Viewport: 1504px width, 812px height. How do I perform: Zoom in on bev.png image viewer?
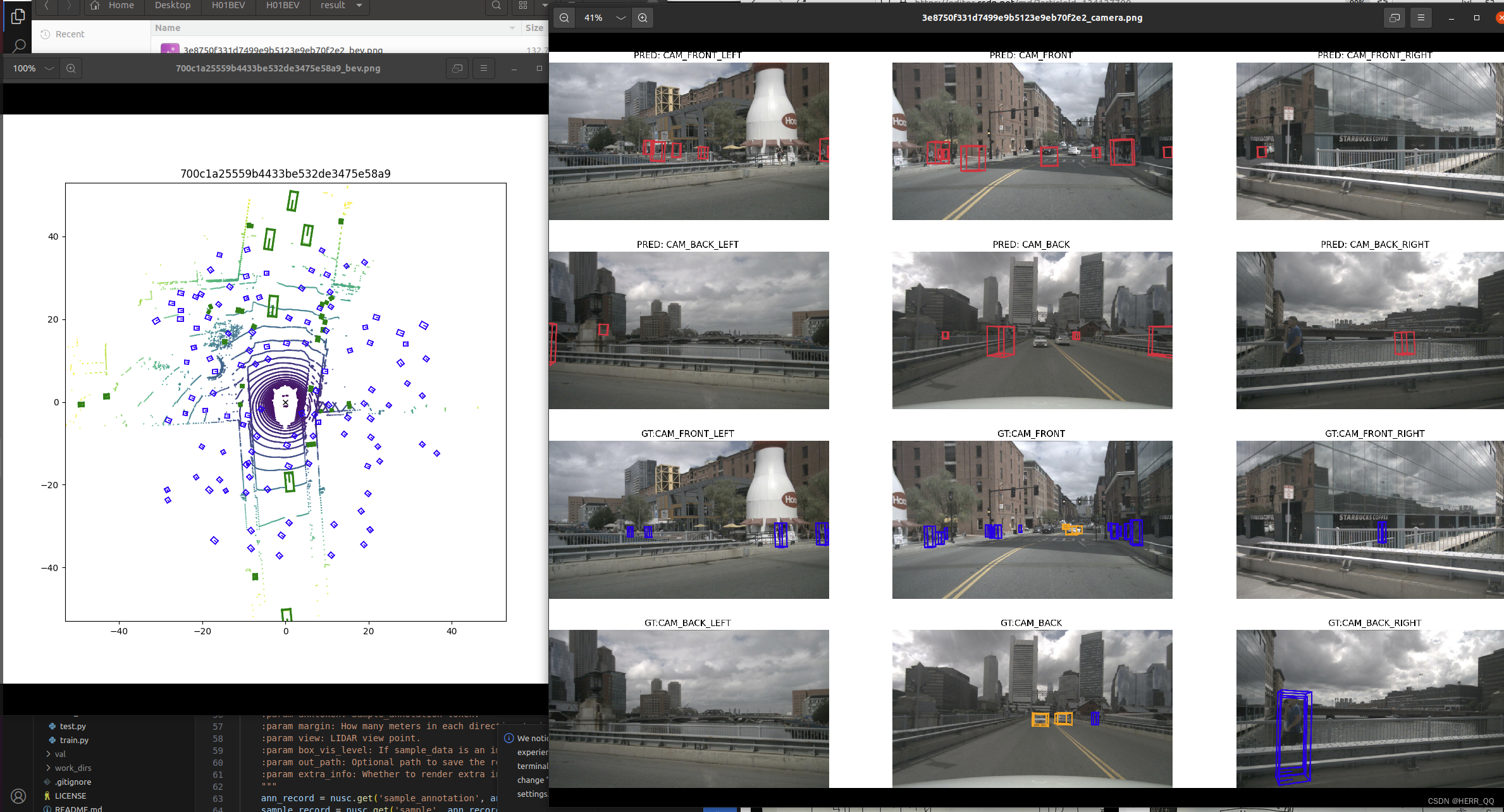(x=71, y=68)
